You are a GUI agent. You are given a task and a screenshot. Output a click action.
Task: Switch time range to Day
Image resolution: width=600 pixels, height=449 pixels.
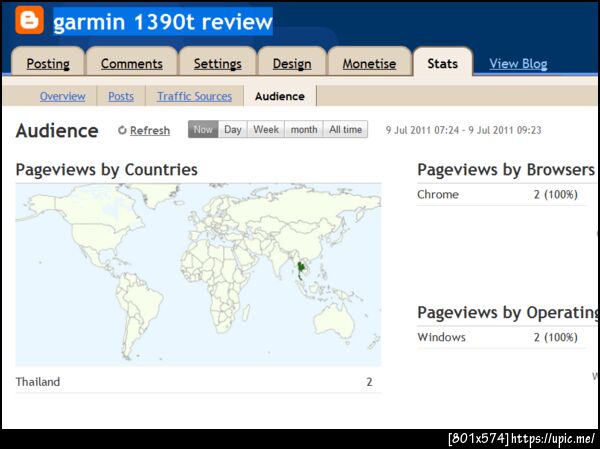[x=233, y=129]
